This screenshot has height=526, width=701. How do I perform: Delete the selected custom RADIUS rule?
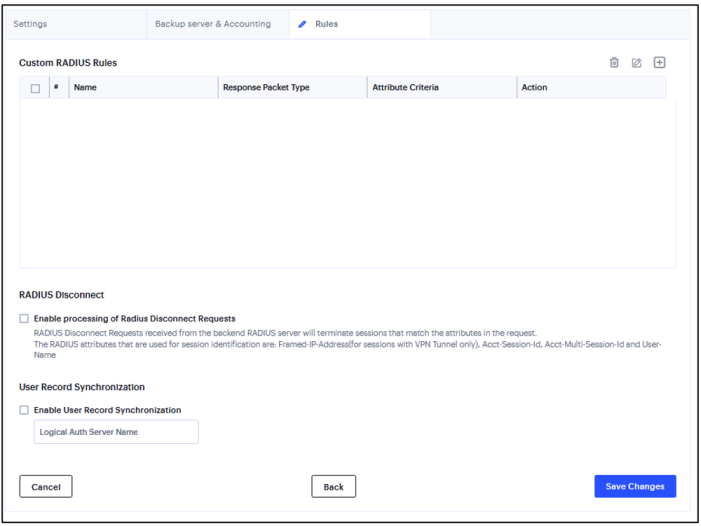coord(614,63)
